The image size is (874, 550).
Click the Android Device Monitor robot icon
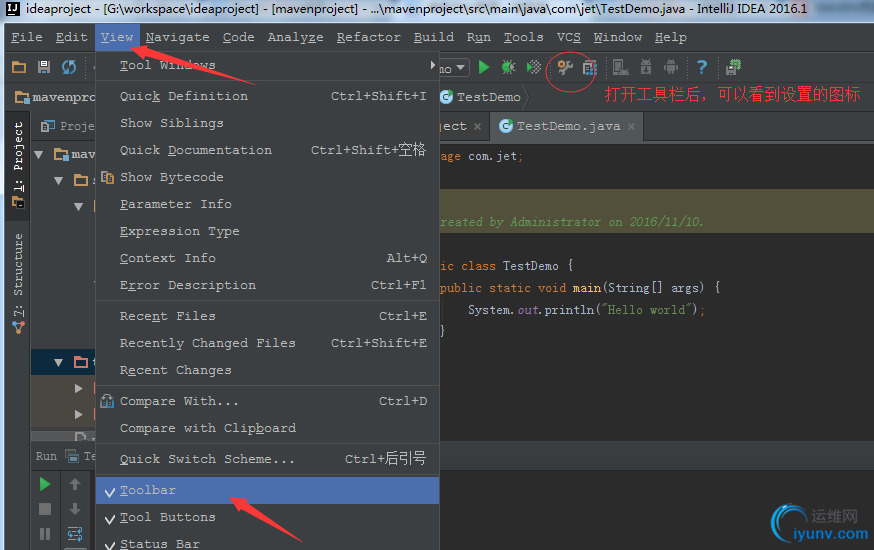click(671, 67)
